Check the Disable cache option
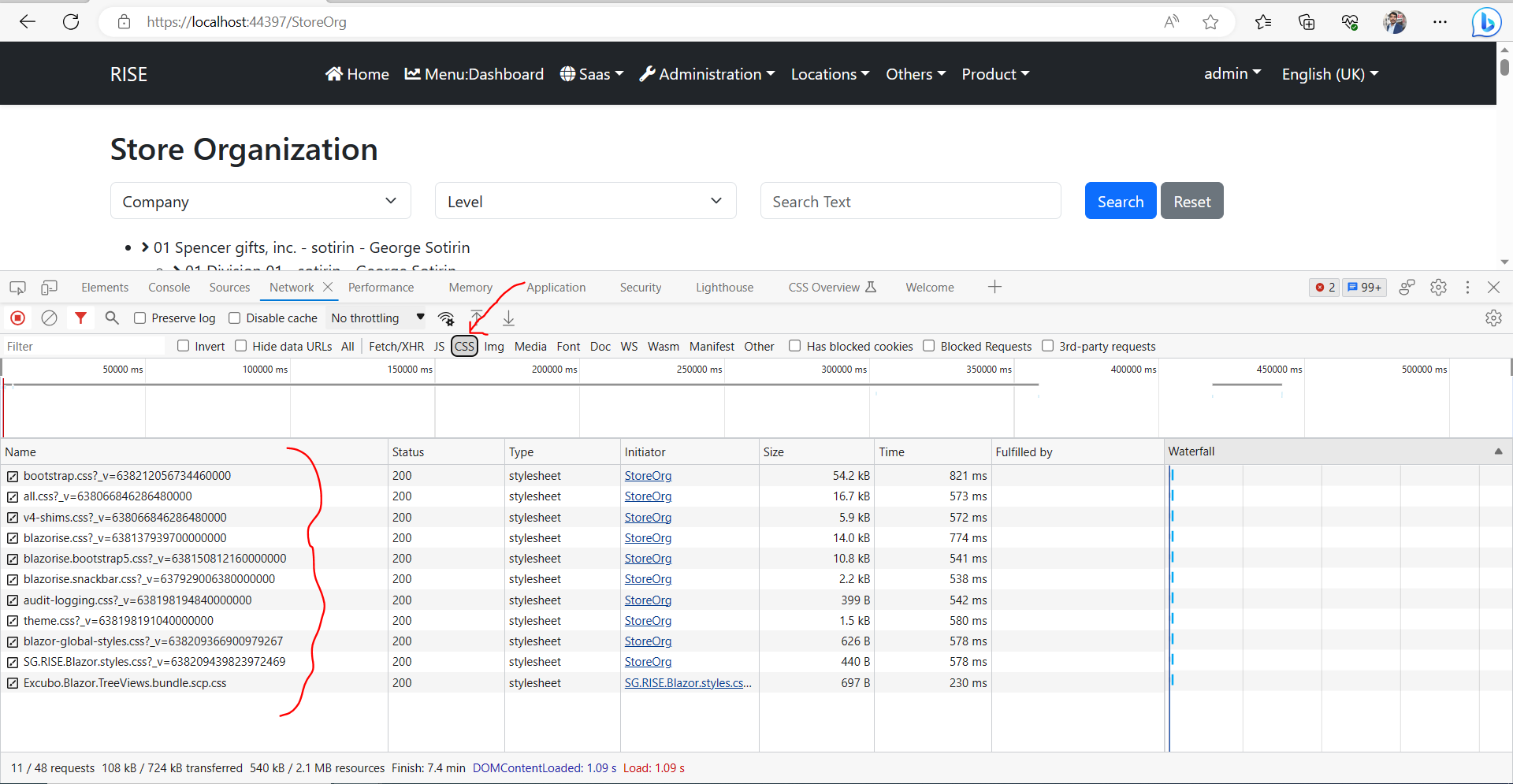 (x=235, y=318)
